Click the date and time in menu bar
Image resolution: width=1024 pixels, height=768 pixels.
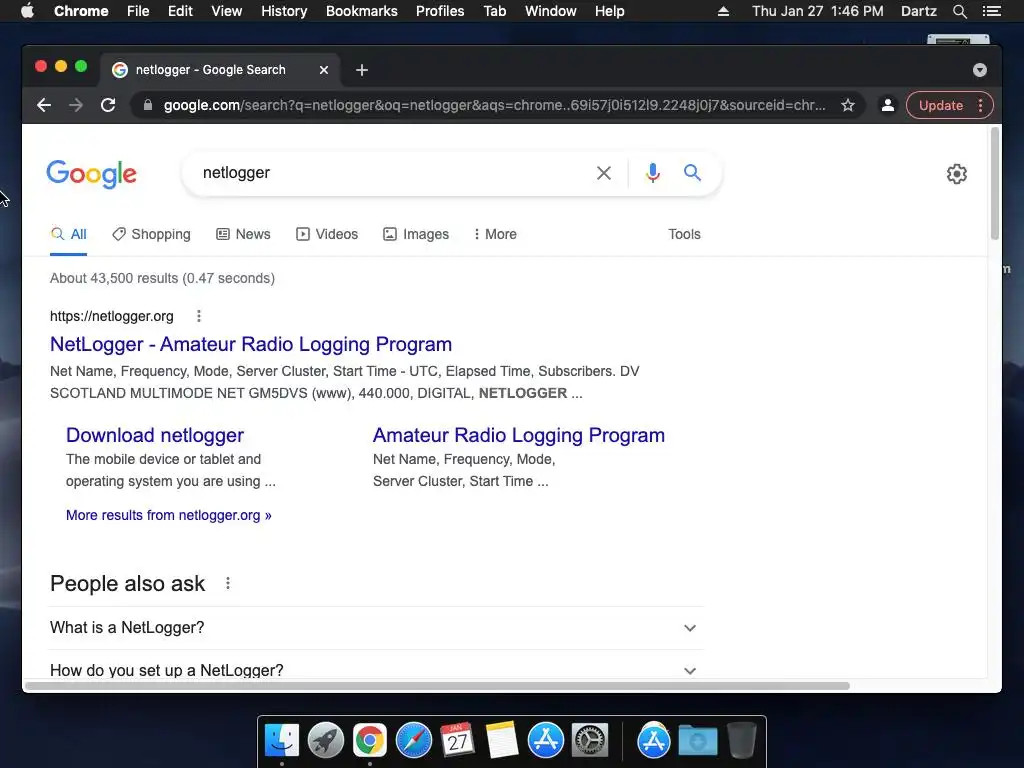(x=818, y=11)
